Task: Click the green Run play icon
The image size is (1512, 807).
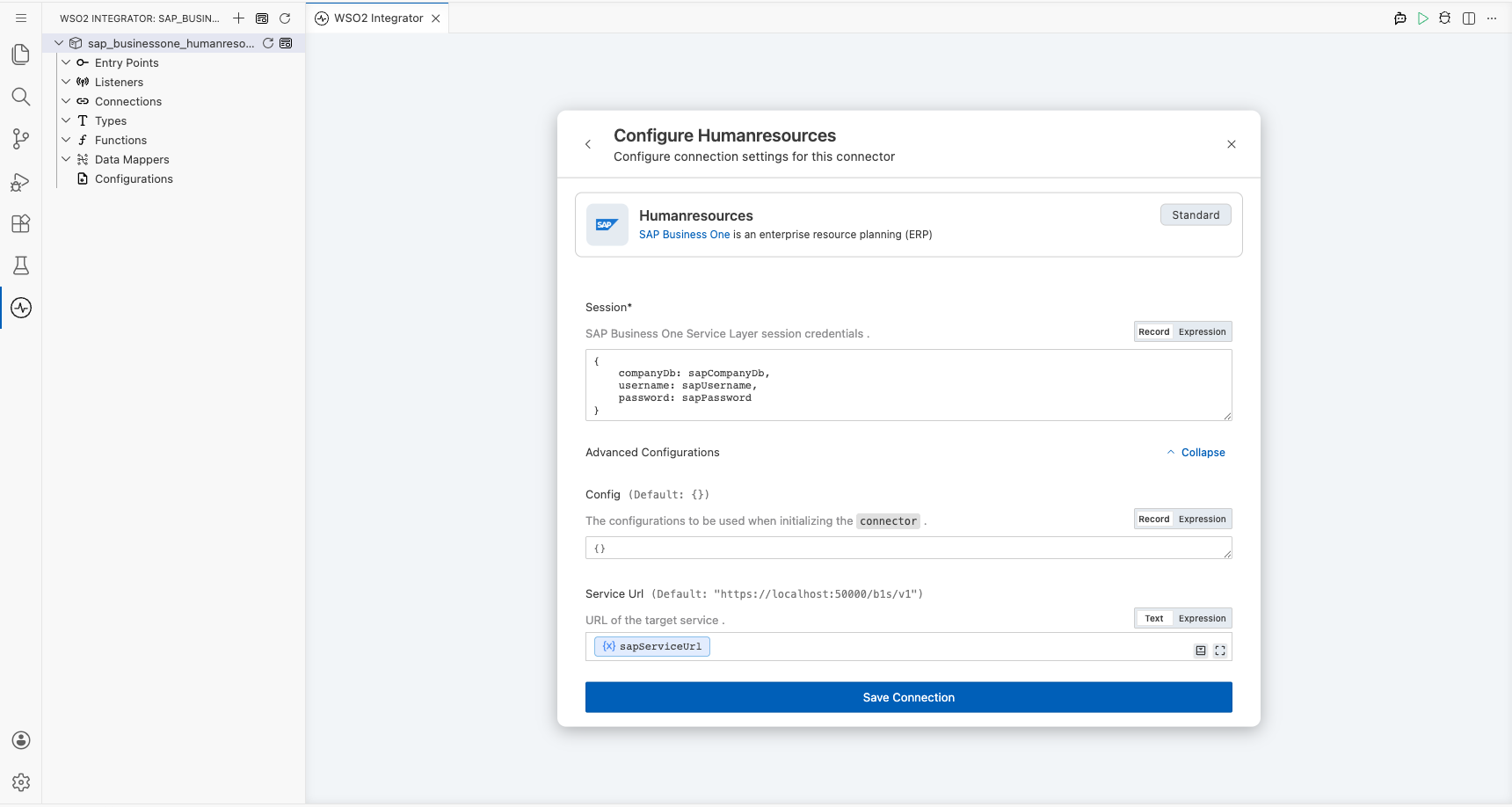Action: pyautogui.click(x=1423, y=18)
